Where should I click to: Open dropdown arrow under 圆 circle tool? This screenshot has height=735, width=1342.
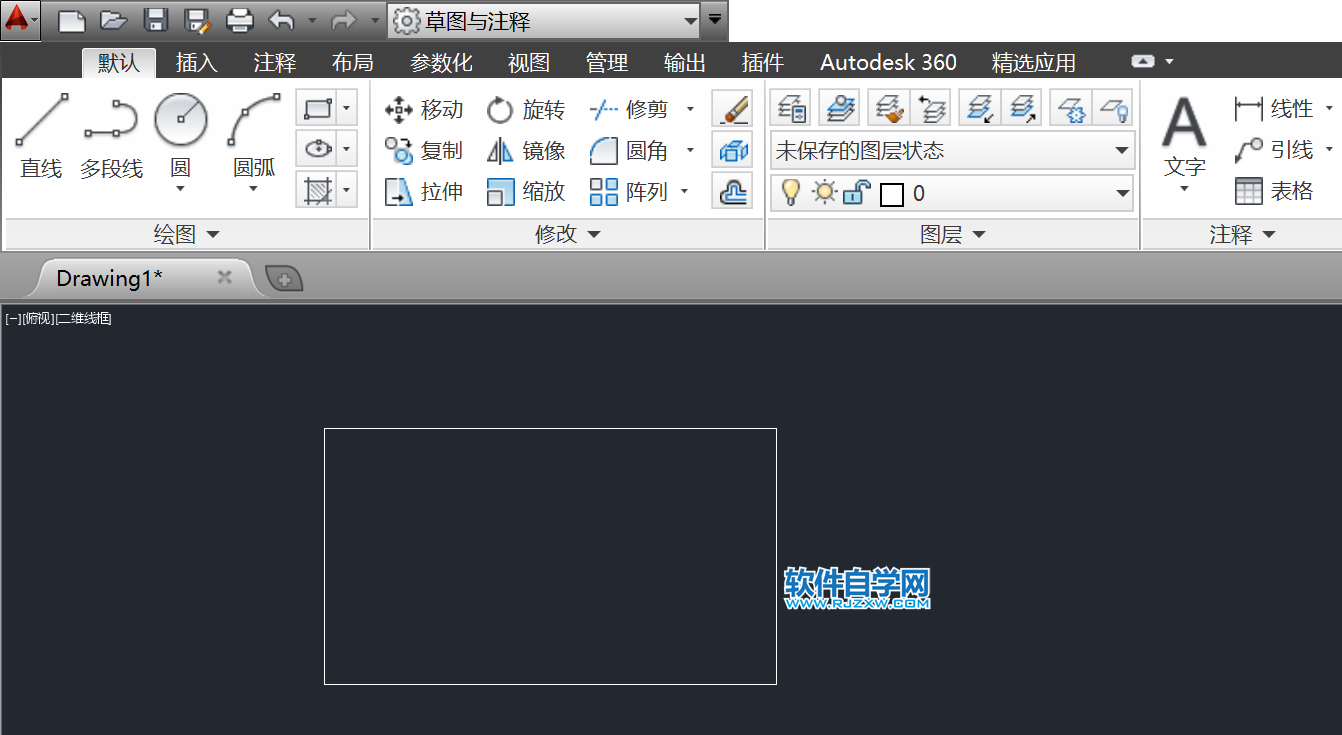pos(180,188)
